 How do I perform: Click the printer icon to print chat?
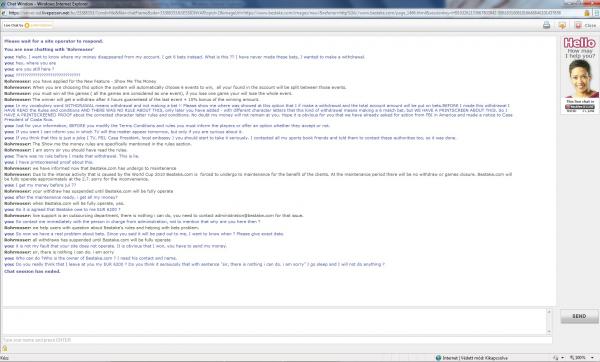[x=546, y=25]
